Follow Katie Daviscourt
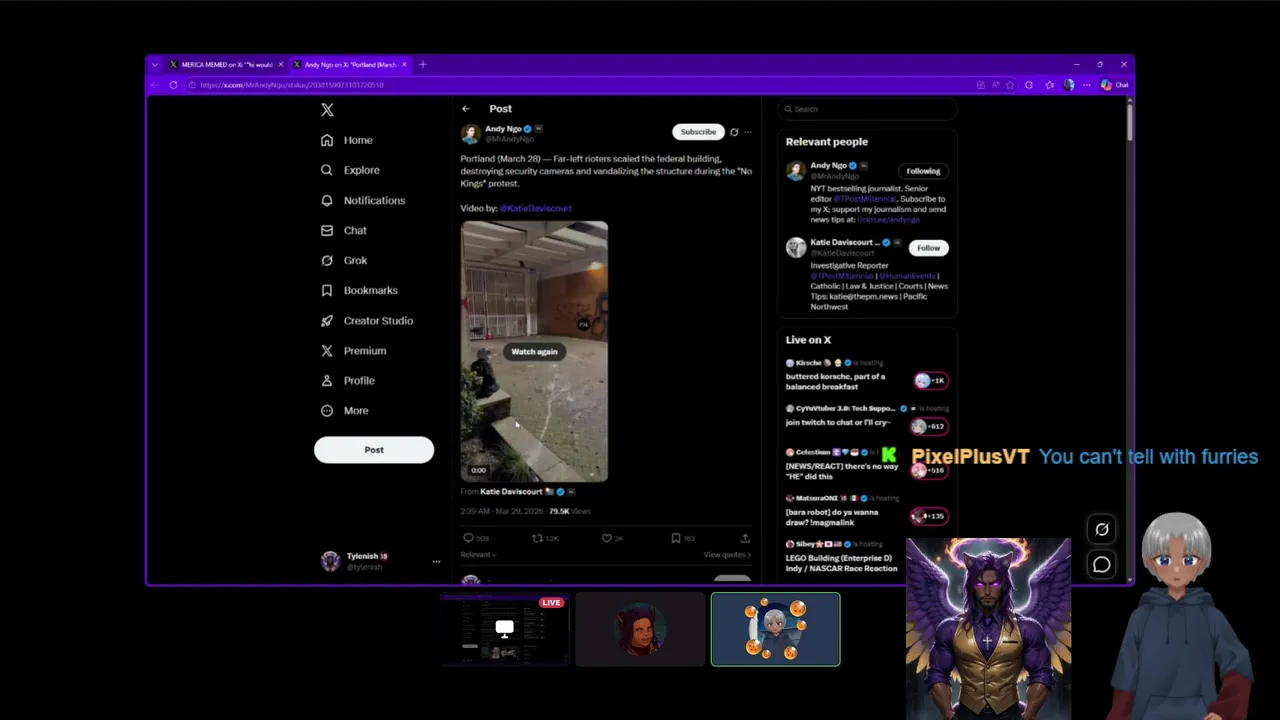This screenshot has width=1280, height=720. 928,248
